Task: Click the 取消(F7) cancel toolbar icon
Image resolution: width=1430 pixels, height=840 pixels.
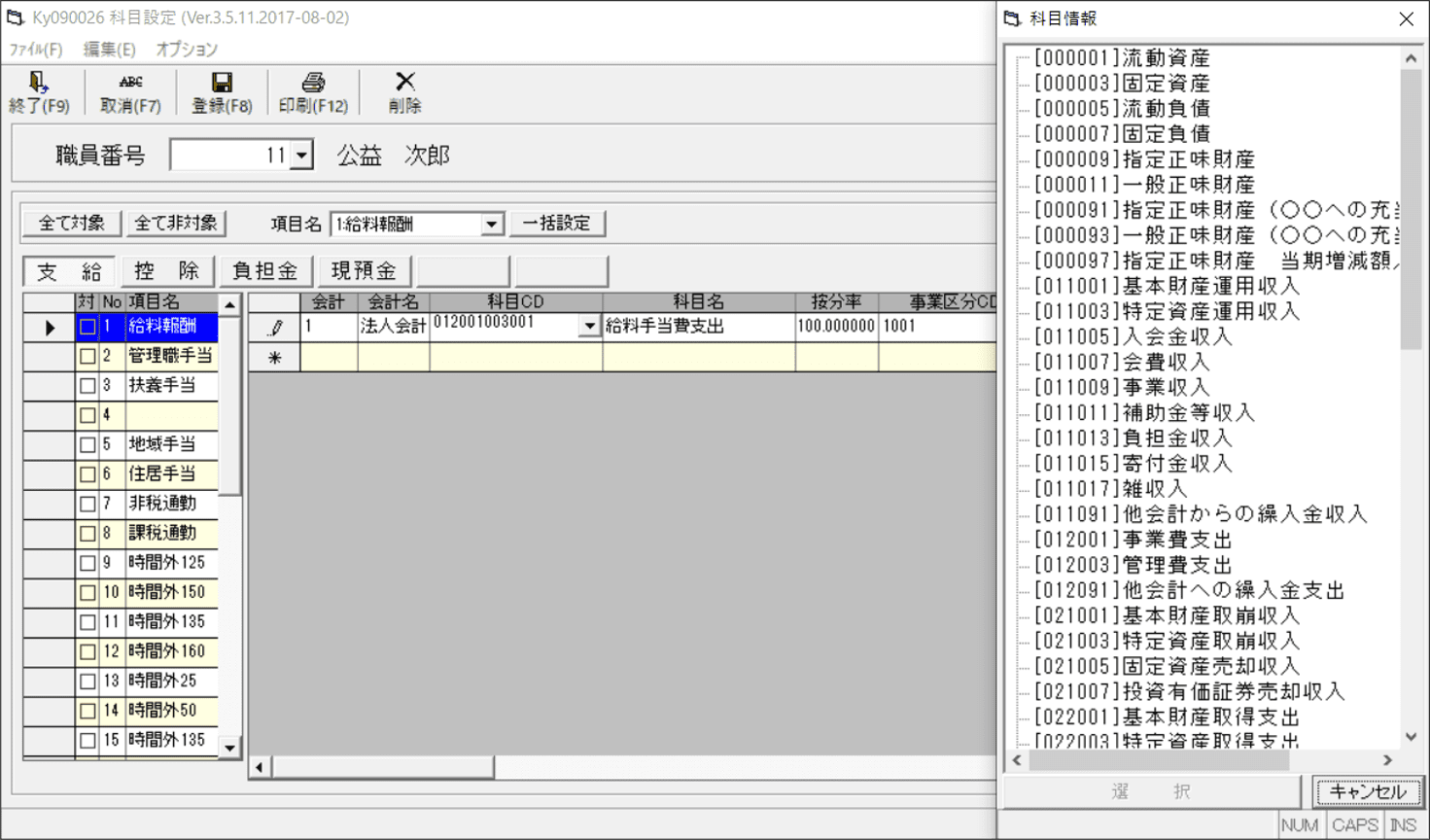Action: (x=130, y=83)
